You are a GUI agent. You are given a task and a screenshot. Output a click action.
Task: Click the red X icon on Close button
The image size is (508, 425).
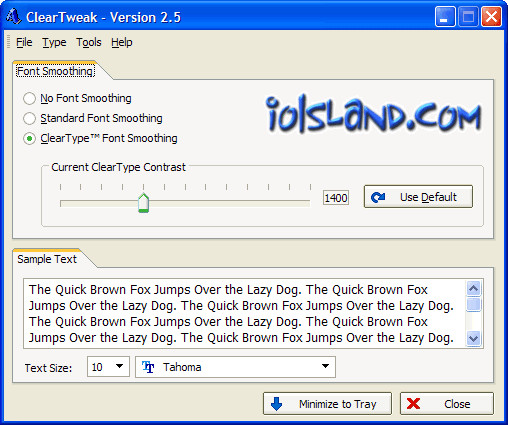coord(413,404)
